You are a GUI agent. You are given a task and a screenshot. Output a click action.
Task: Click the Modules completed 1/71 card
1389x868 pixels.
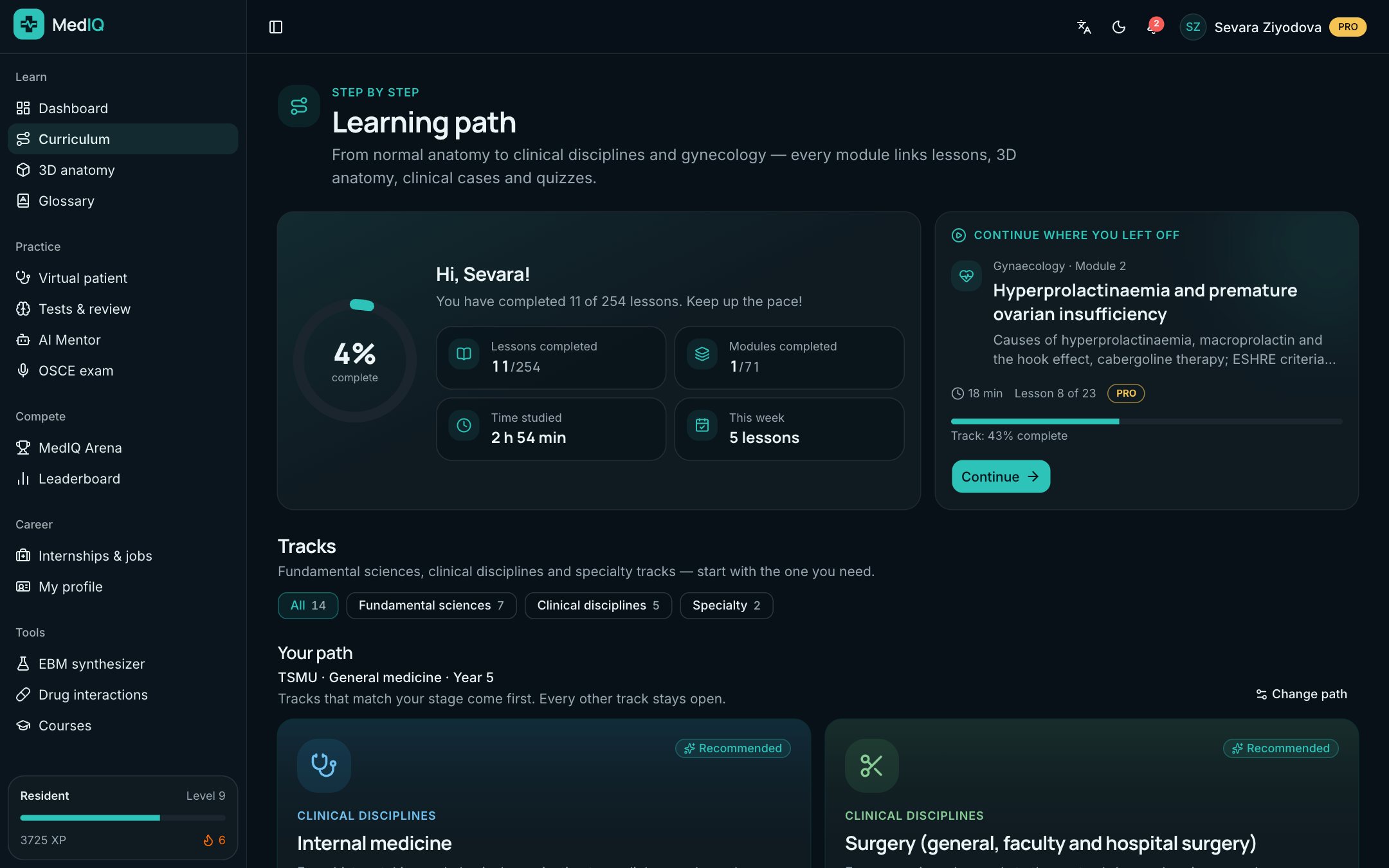pos(789,357)
